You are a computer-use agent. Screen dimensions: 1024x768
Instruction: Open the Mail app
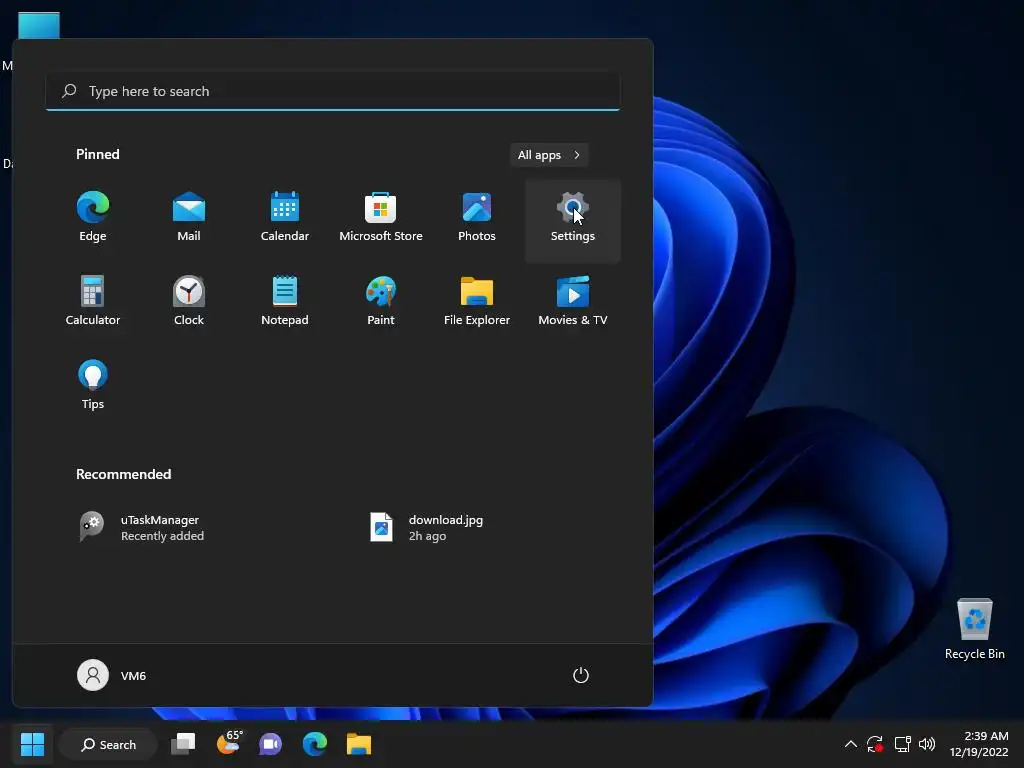coord(189,219)
